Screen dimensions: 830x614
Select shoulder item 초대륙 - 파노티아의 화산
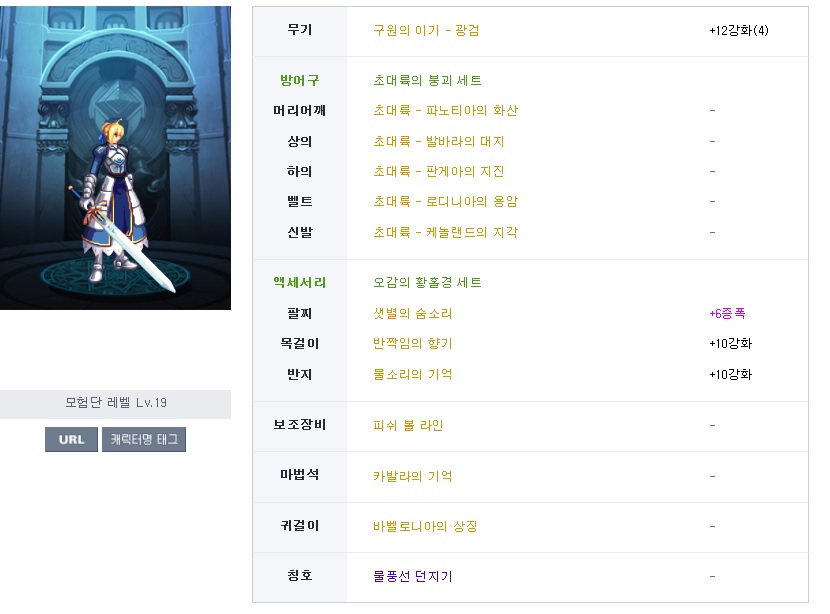click(445, 111)
